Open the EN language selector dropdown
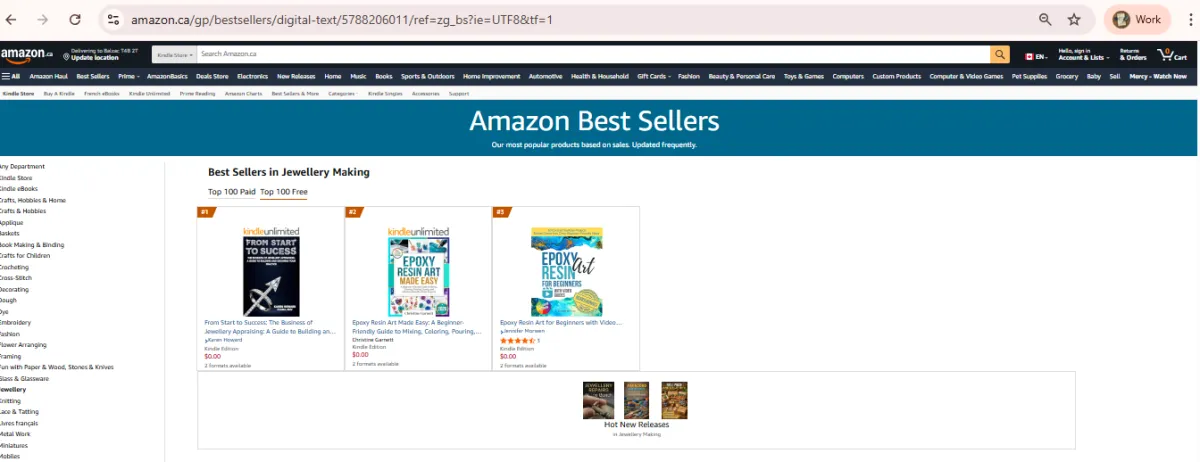 coord(1036,54)
